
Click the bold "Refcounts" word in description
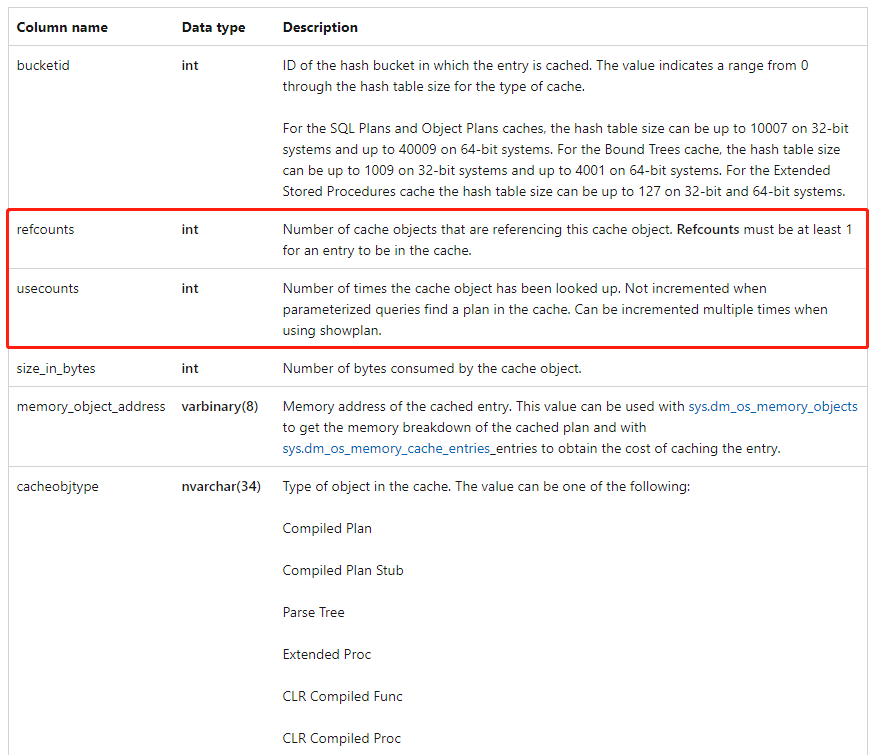708,229
